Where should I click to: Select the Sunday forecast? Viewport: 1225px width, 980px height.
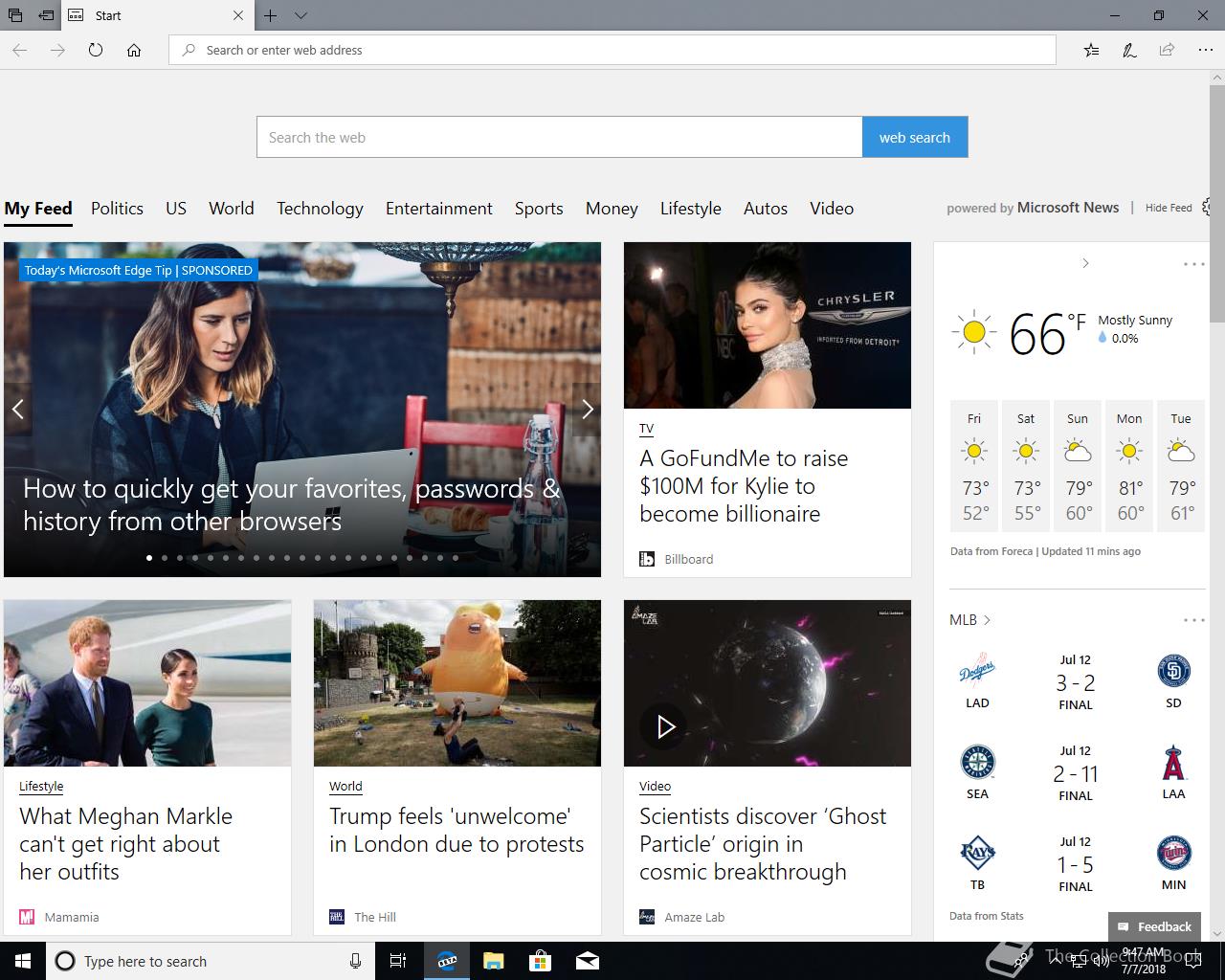(x=1078, y=466)
